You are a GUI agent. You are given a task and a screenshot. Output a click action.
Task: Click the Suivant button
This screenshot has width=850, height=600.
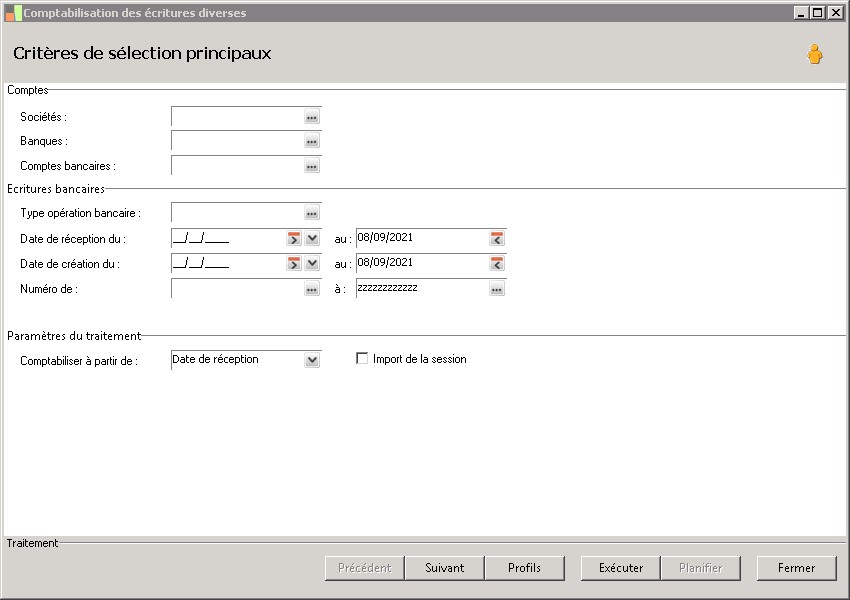pyautogui.click(x=445, y=568)
